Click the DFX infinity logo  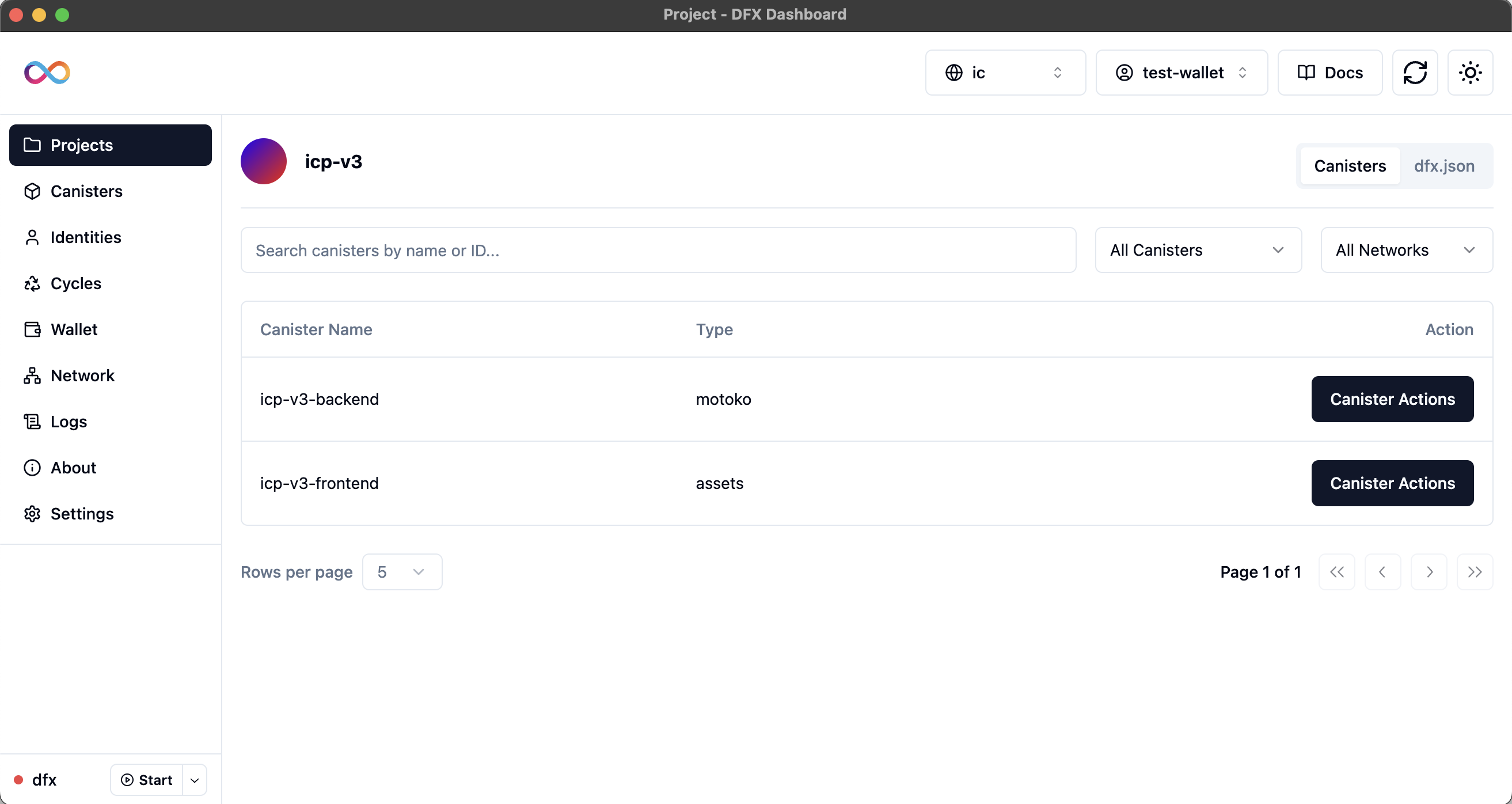[47, 72]
